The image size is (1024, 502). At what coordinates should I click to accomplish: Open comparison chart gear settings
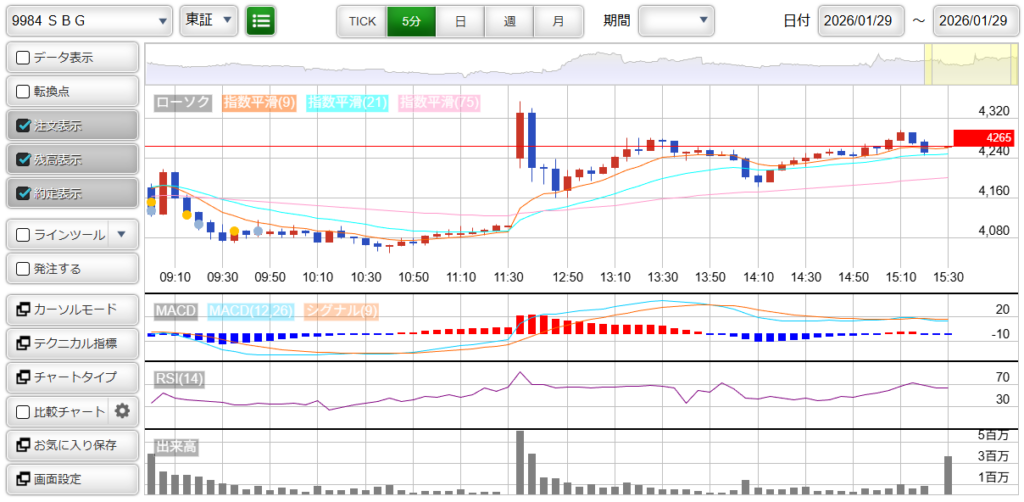(x=123, y=411)
